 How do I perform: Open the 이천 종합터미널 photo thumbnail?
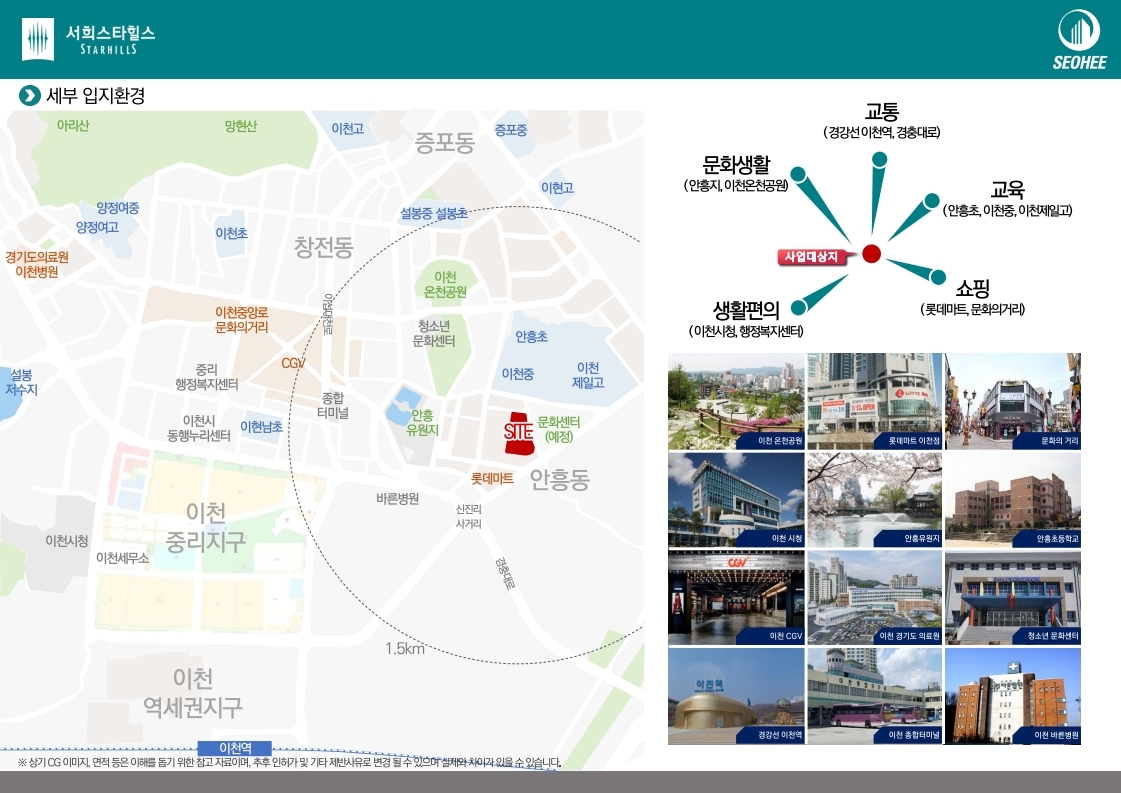pos(874,696)
